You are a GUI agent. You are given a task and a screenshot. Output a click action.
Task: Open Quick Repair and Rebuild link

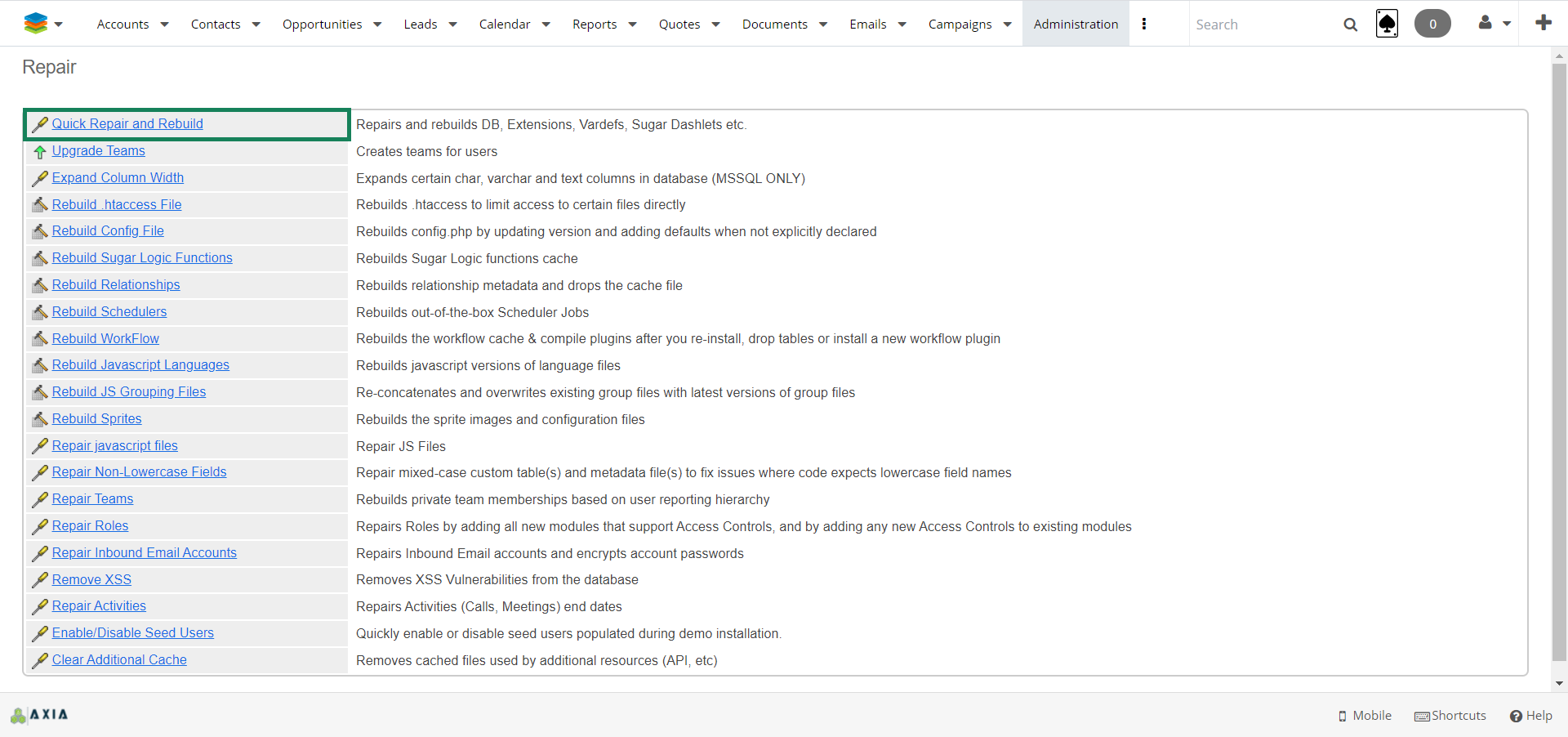click(x=127, y=124)
